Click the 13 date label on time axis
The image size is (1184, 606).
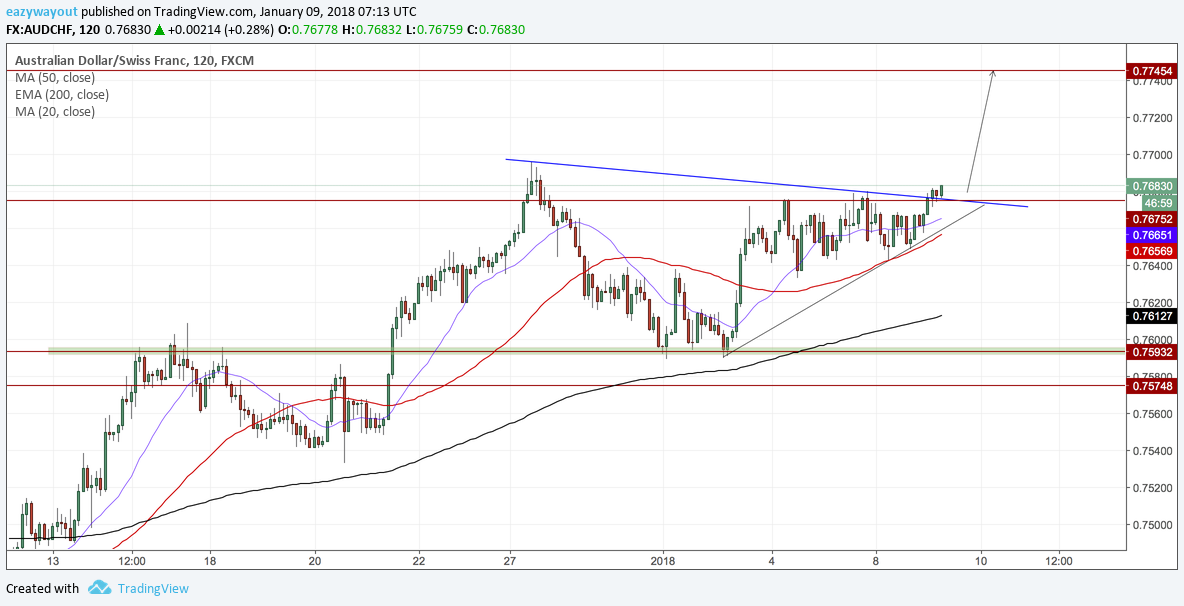[x=53, y=561]
